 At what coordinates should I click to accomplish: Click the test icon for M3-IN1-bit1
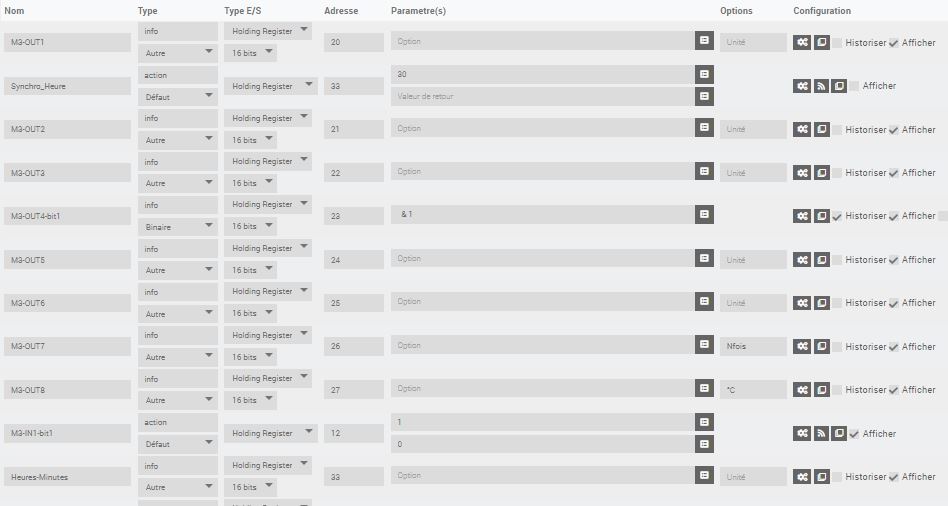820,433
